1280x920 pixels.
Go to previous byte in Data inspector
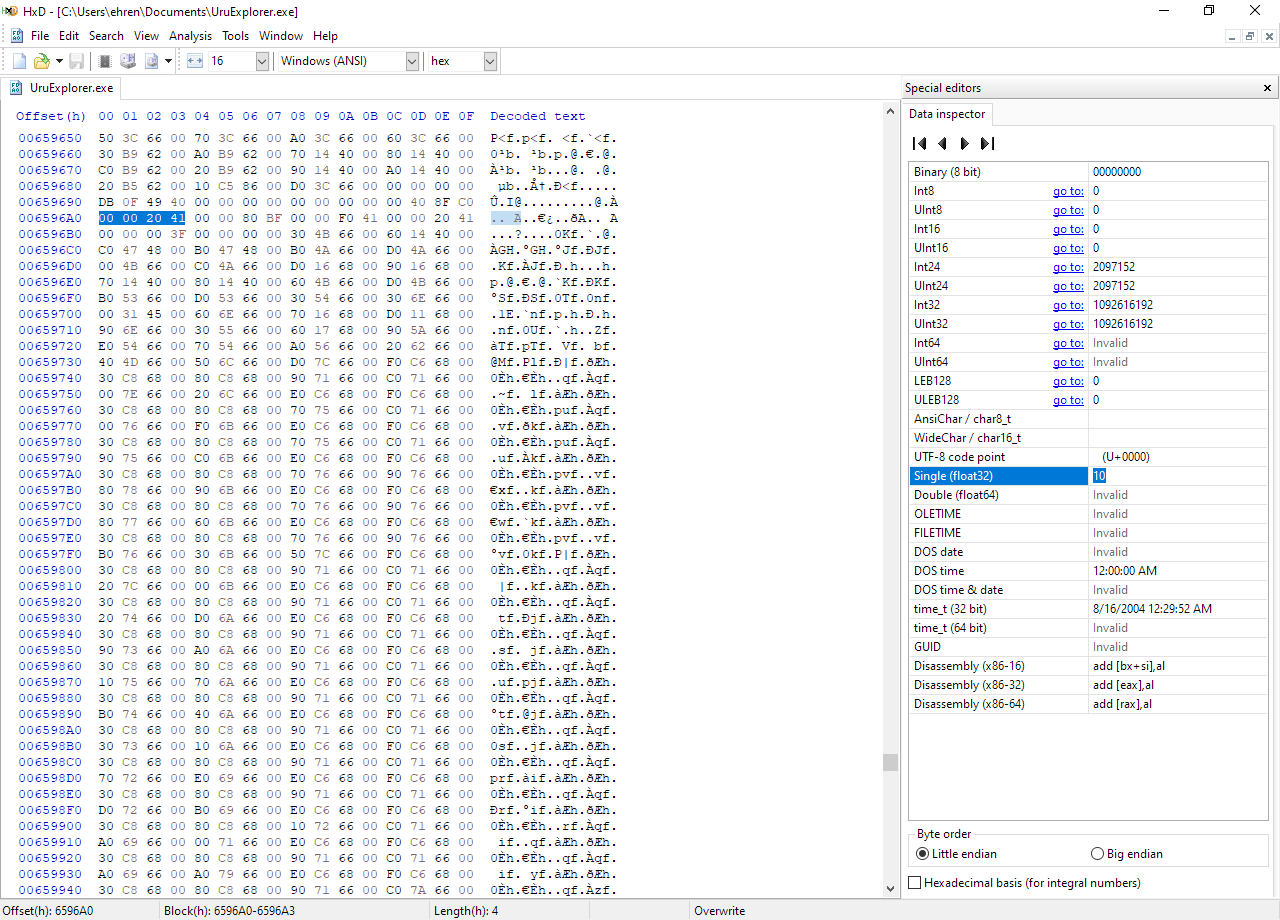(942, 143)
